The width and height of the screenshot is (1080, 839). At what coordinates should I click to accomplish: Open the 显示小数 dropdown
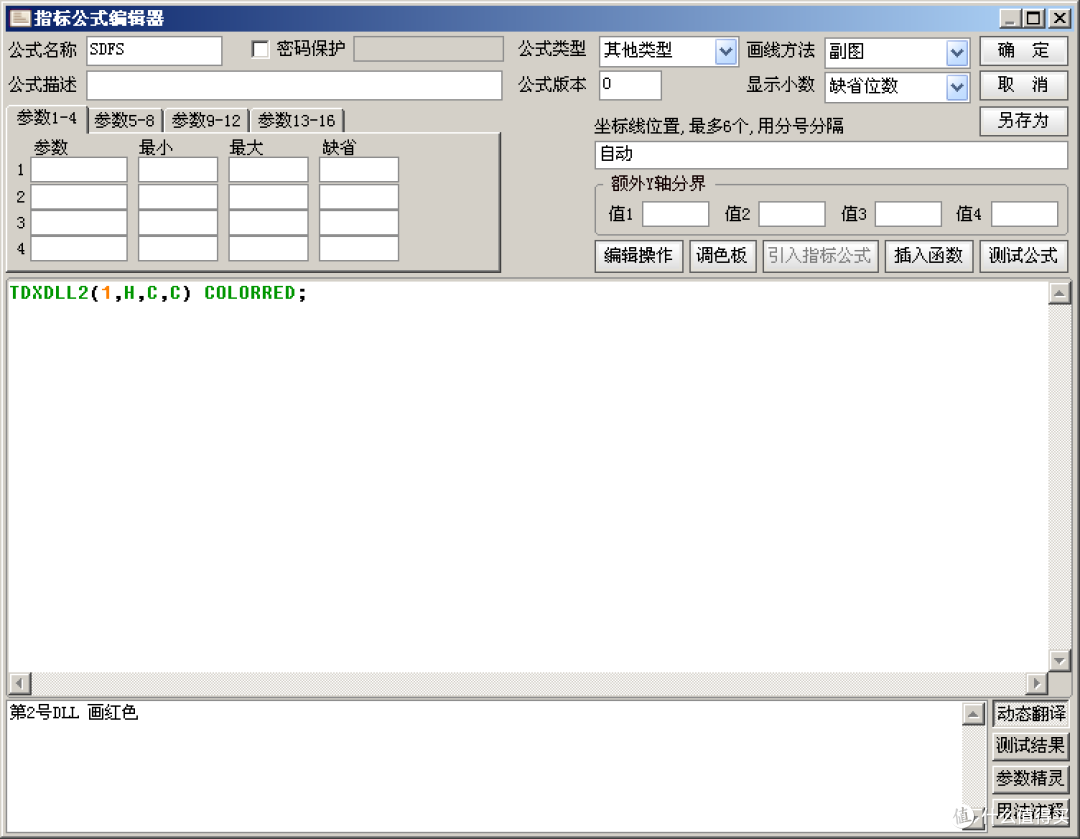pyautogui.click(x=957, y=87)
